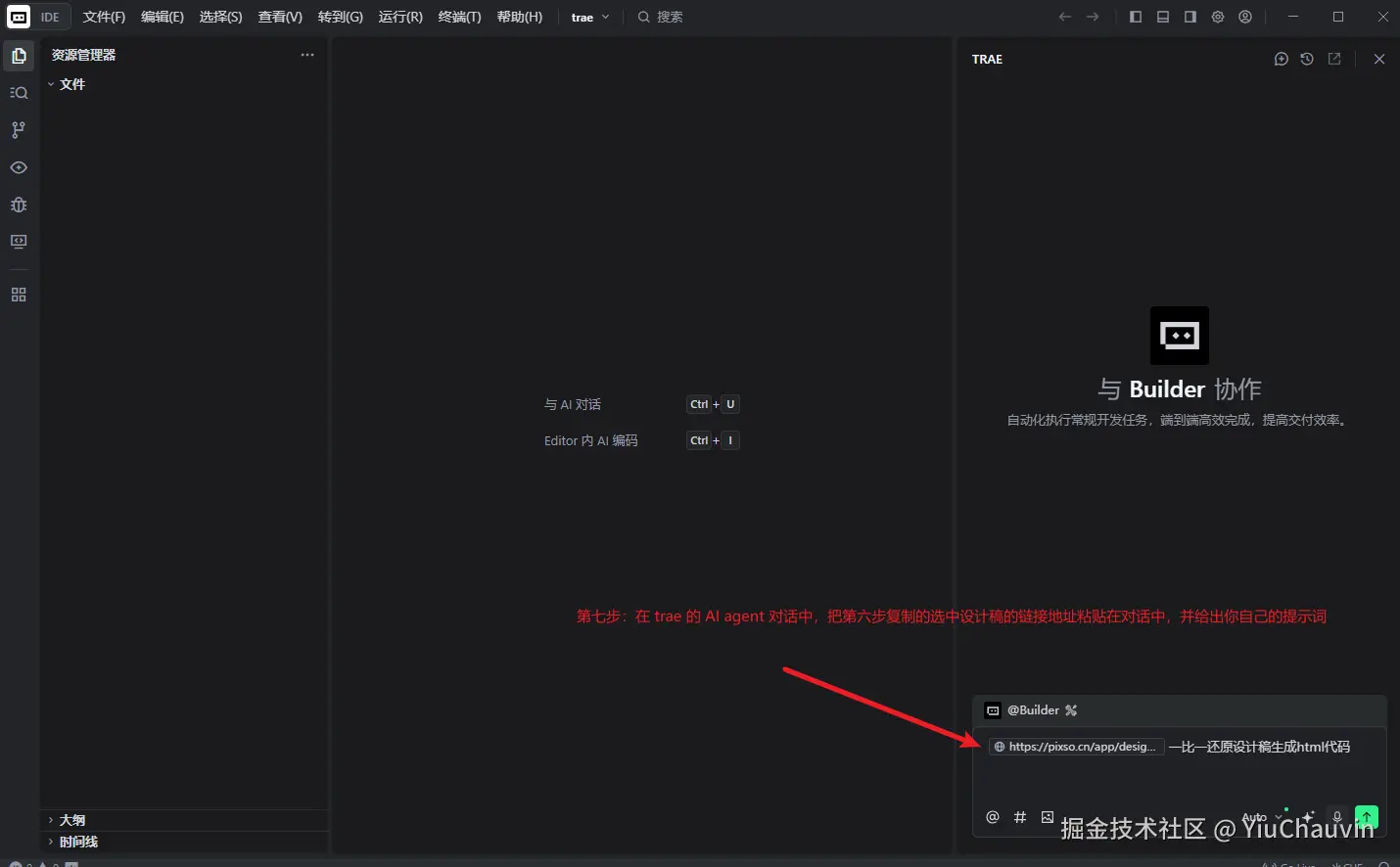
Task: Click the @ mention icon in the chat box
Action: tap(993, 817)
